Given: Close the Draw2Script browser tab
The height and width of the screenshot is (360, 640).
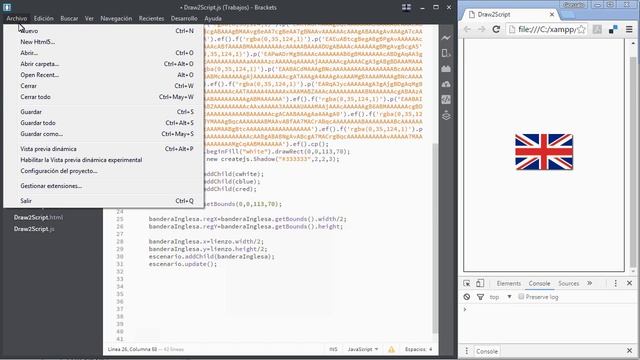Looking at the screenshot, I should click(552, 14).
